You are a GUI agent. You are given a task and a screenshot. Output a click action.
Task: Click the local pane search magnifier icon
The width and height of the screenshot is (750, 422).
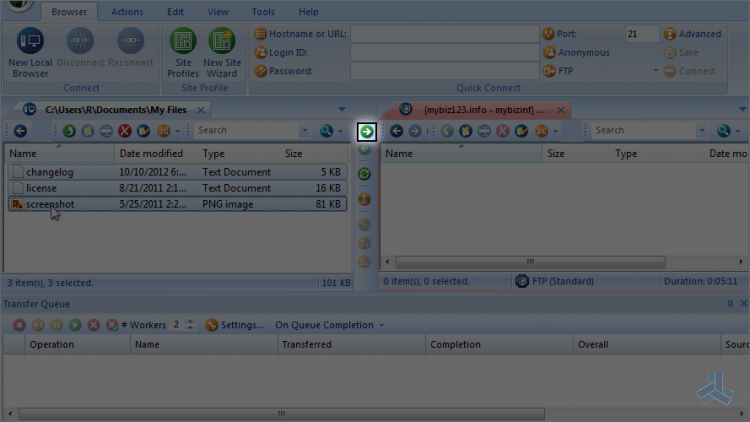click(326, 131)
